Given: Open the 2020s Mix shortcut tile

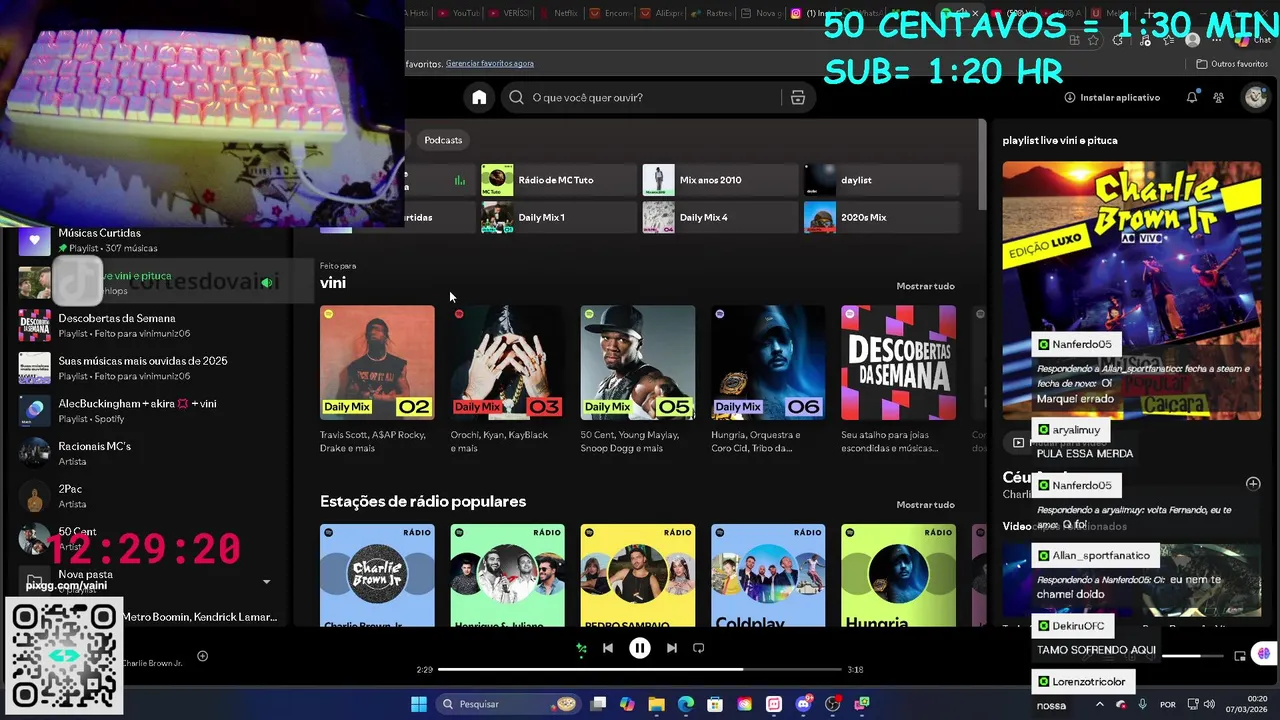Looking at the screenshot, I should coord(881,217).
